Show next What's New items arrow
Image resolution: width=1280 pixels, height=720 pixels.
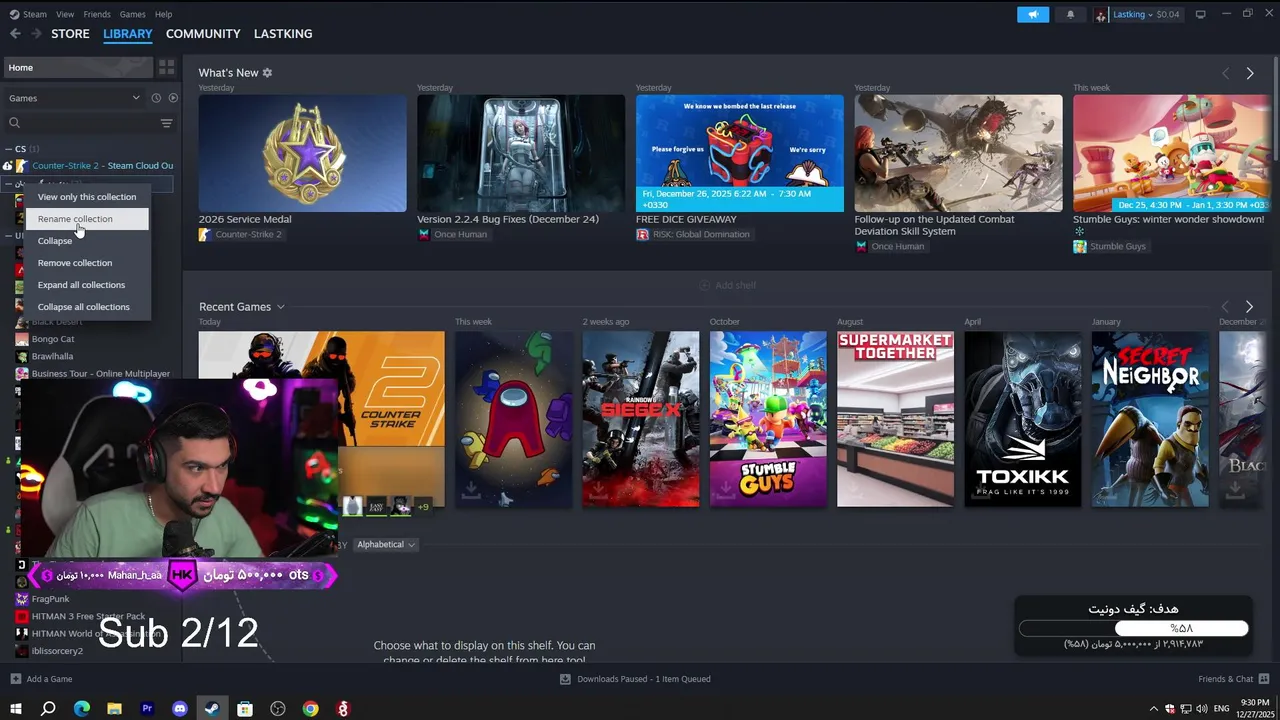pyautogui.click(x=1249, y=73)
